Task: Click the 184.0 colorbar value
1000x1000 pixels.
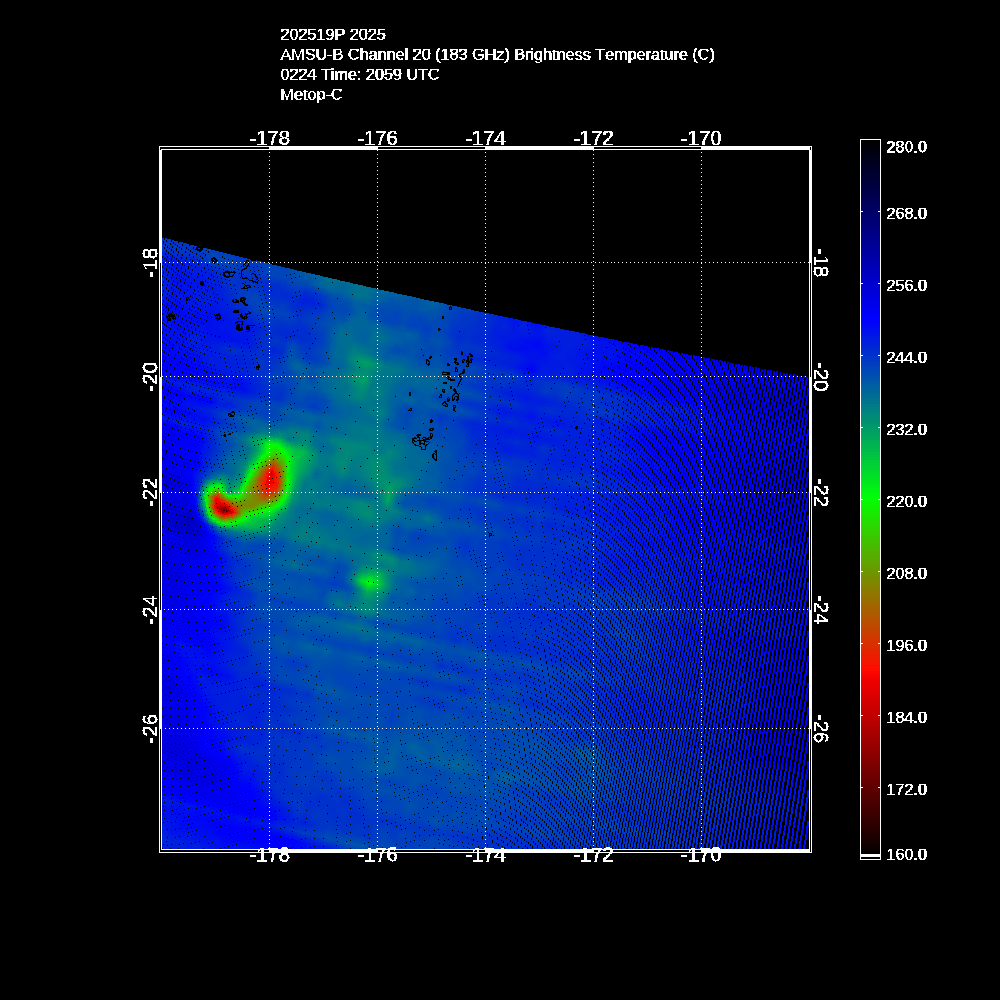Action: click(906, 717)
